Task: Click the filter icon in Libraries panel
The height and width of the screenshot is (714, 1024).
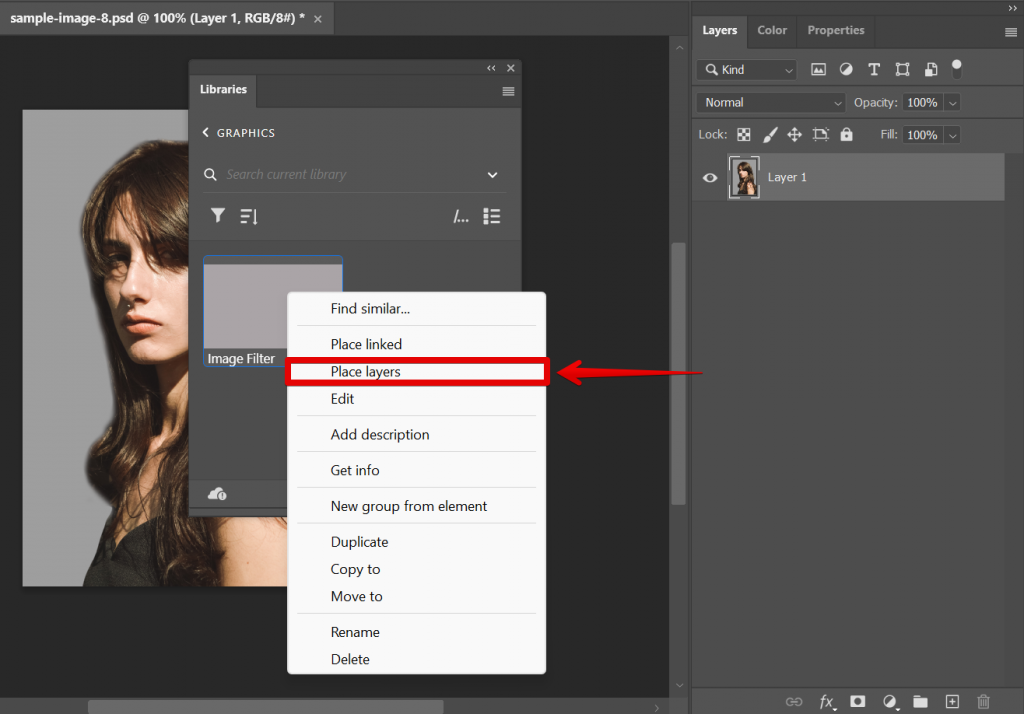Action: (217, 216)
